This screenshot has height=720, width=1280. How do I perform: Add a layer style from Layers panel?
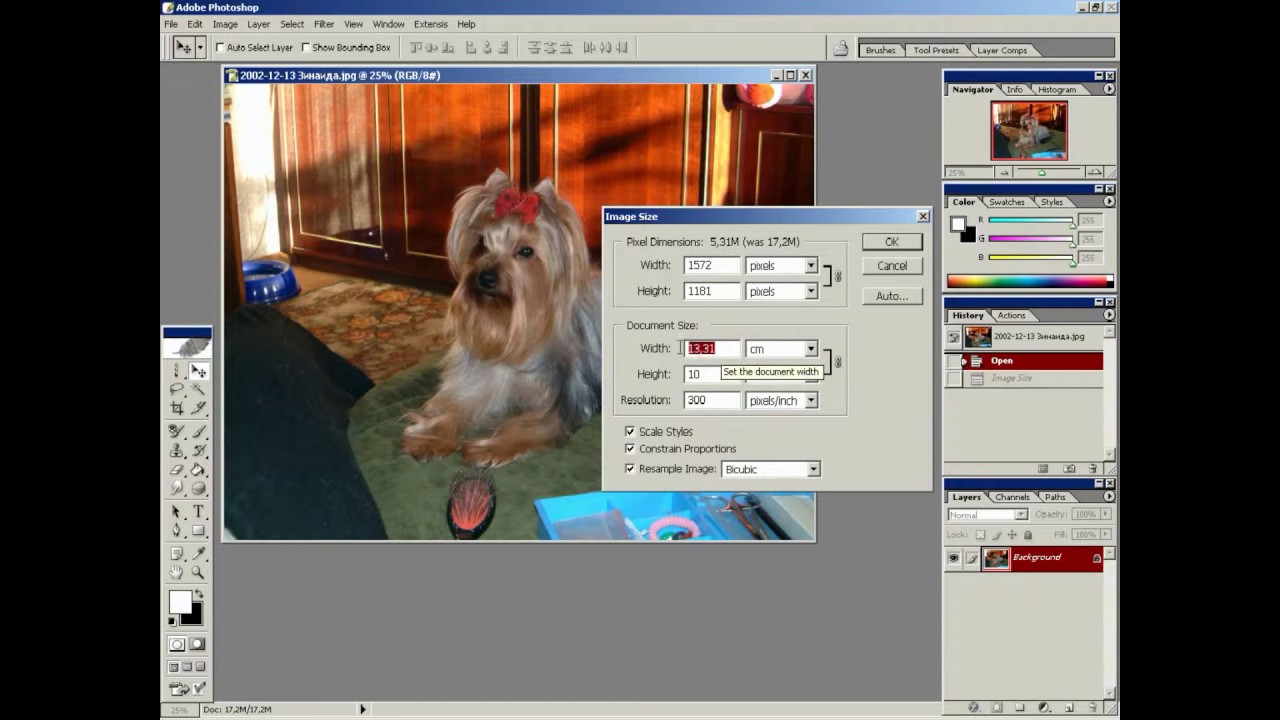974,707
